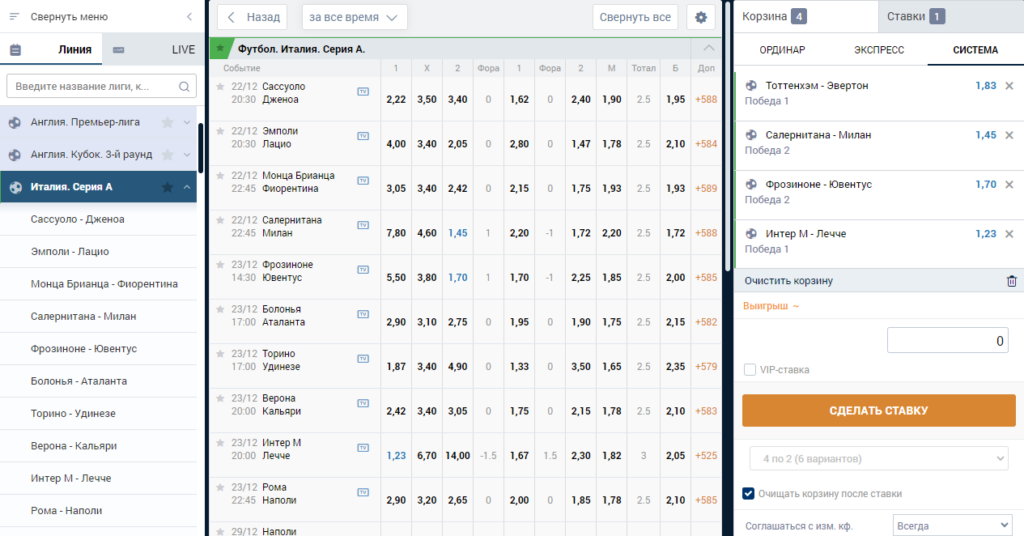Click the star in Футбол. Италия. Серия А header
This screenshot has width=1024, height=536.
(x=221, y=48)
